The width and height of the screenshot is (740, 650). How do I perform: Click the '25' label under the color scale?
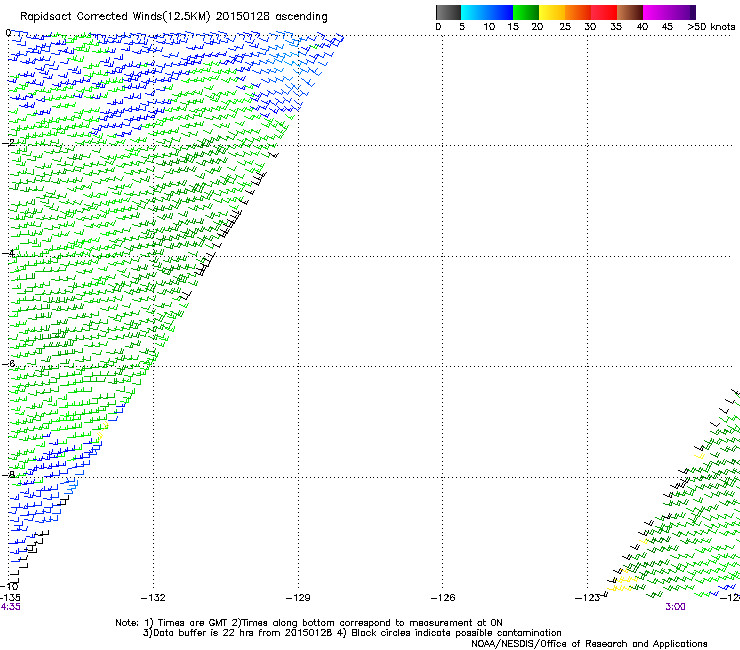coord(565,27)
